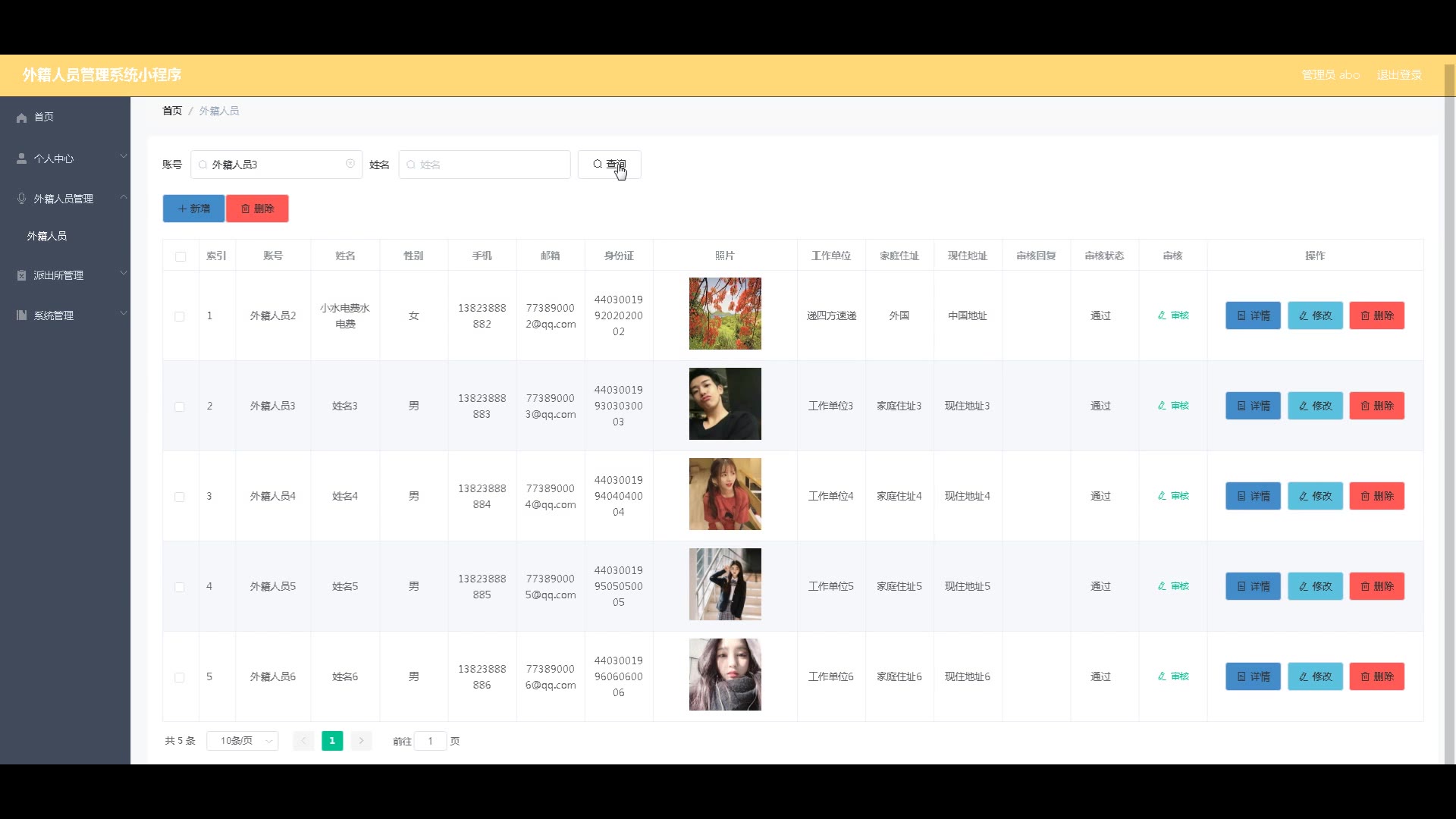Viewport: 1456px width, 819px height.
Task: Open the photo thumbnail for 外籍人员6
Action: [725, 674]
